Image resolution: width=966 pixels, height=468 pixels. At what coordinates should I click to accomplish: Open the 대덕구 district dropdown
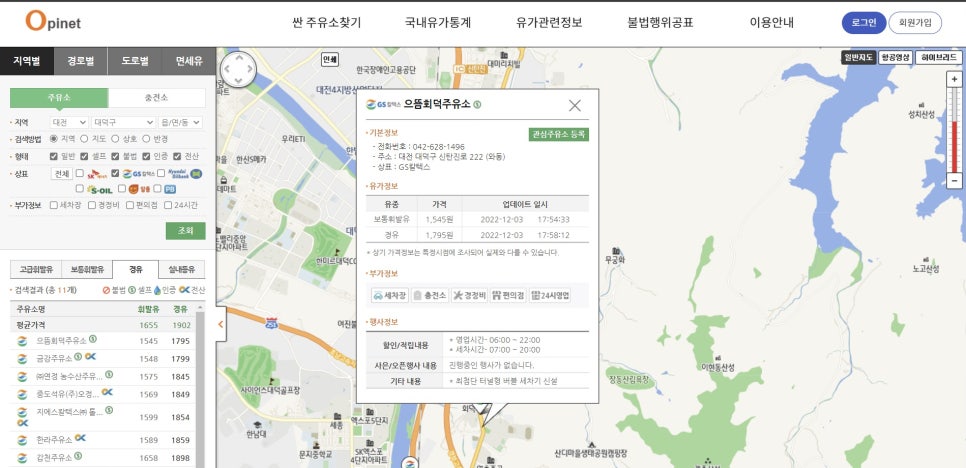[123, 123]
